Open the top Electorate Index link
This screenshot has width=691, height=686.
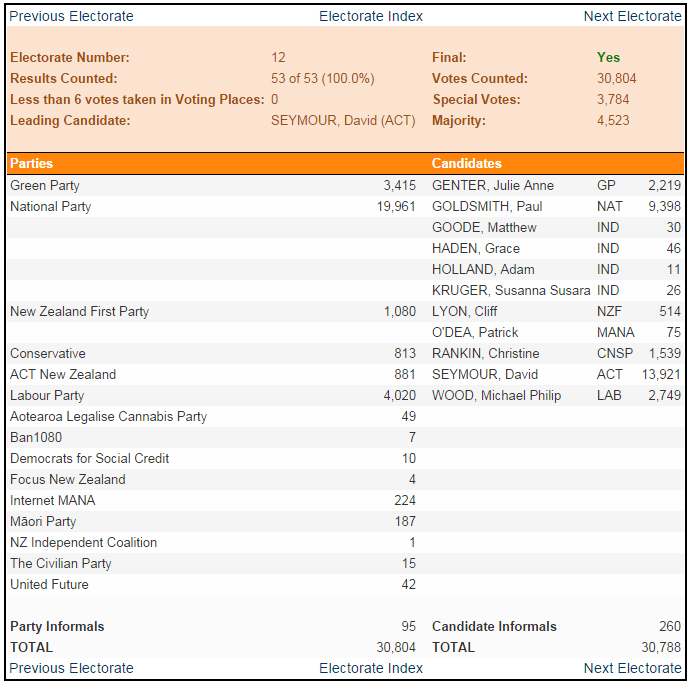coord(371,16)
